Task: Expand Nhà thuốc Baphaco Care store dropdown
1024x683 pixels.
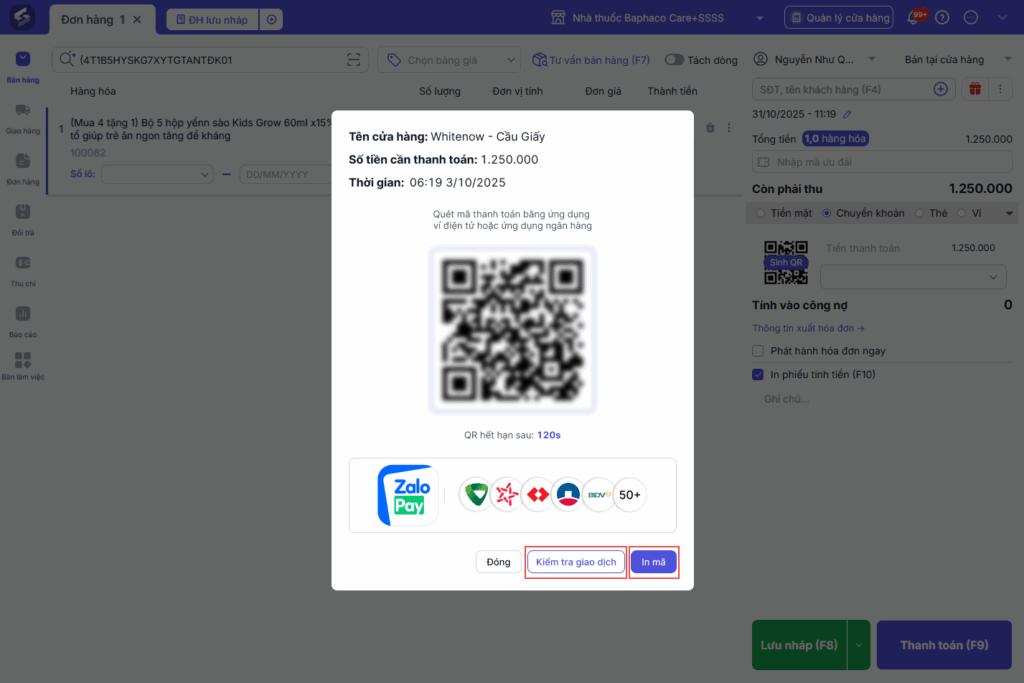Action: [x=759, y=18]
